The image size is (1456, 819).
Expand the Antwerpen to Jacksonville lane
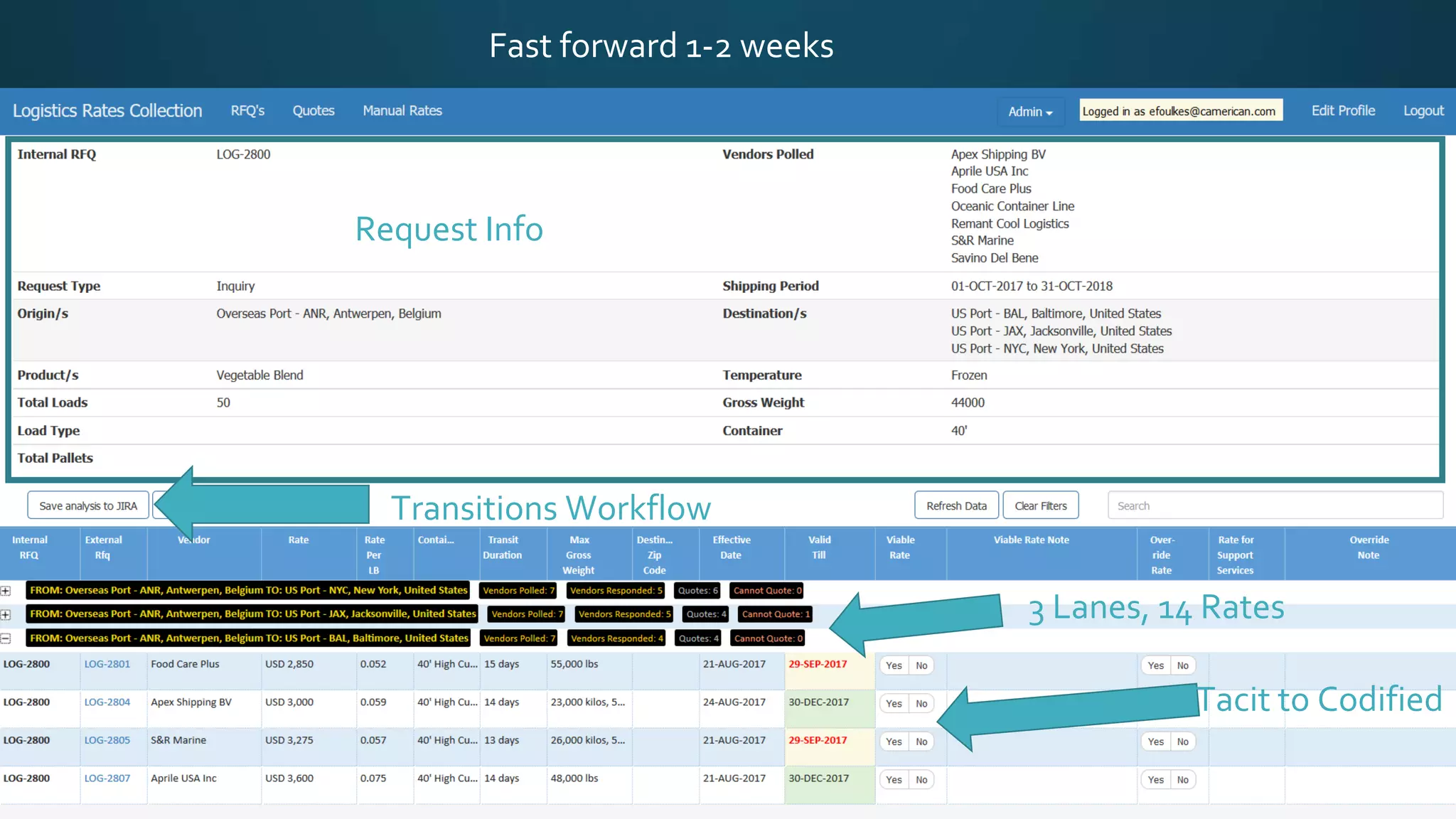pos(6,614)
